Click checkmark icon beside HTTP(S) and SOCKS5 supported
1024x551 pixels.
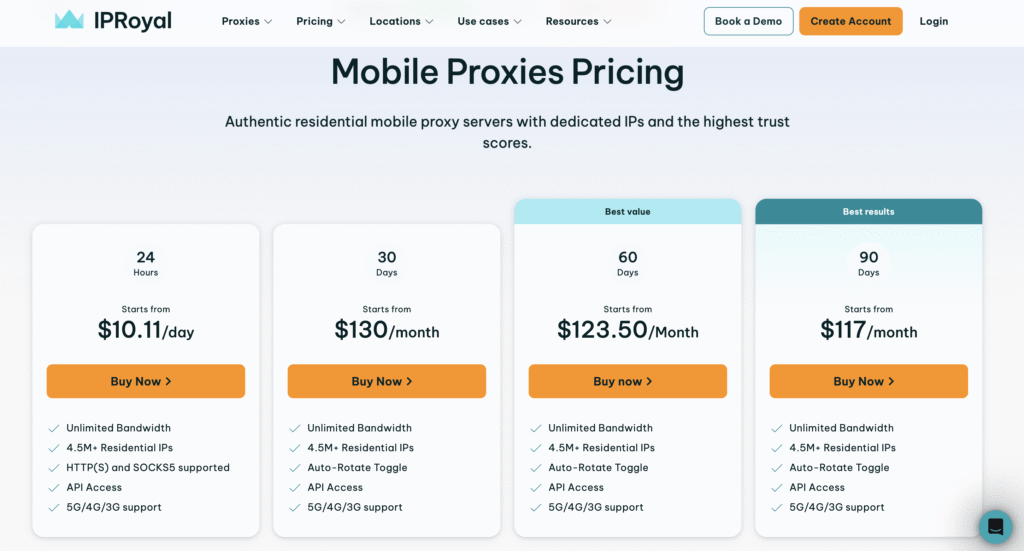pos(54,468)
